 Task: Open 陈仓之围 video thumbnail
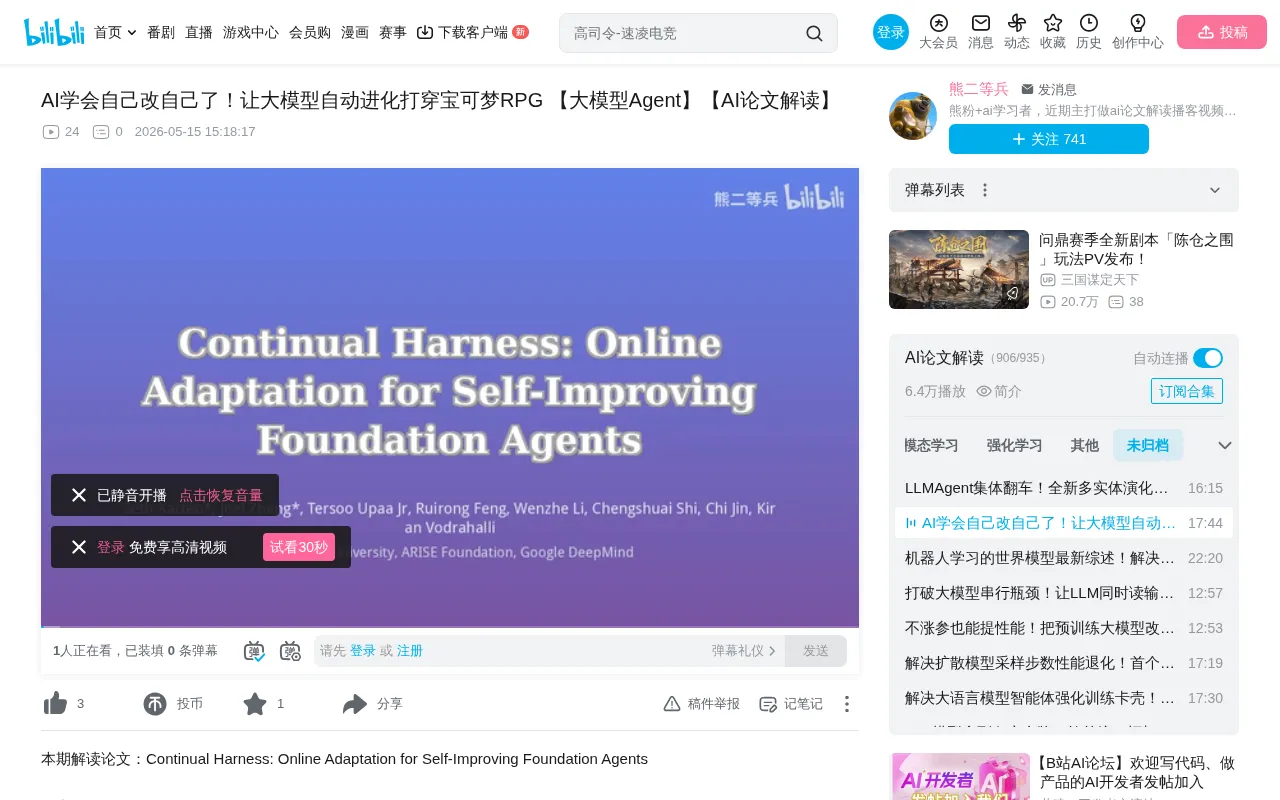coord(959,269)
